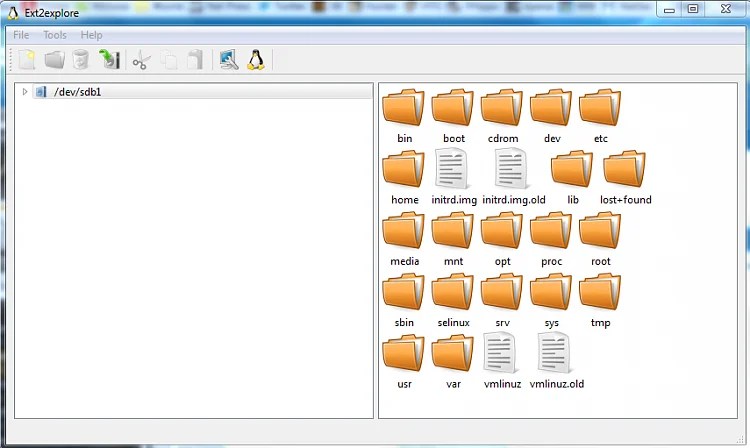Click the copy pages toolbar icon
The height and width of the screenshot is (448, 750).
tap(168, 61)
